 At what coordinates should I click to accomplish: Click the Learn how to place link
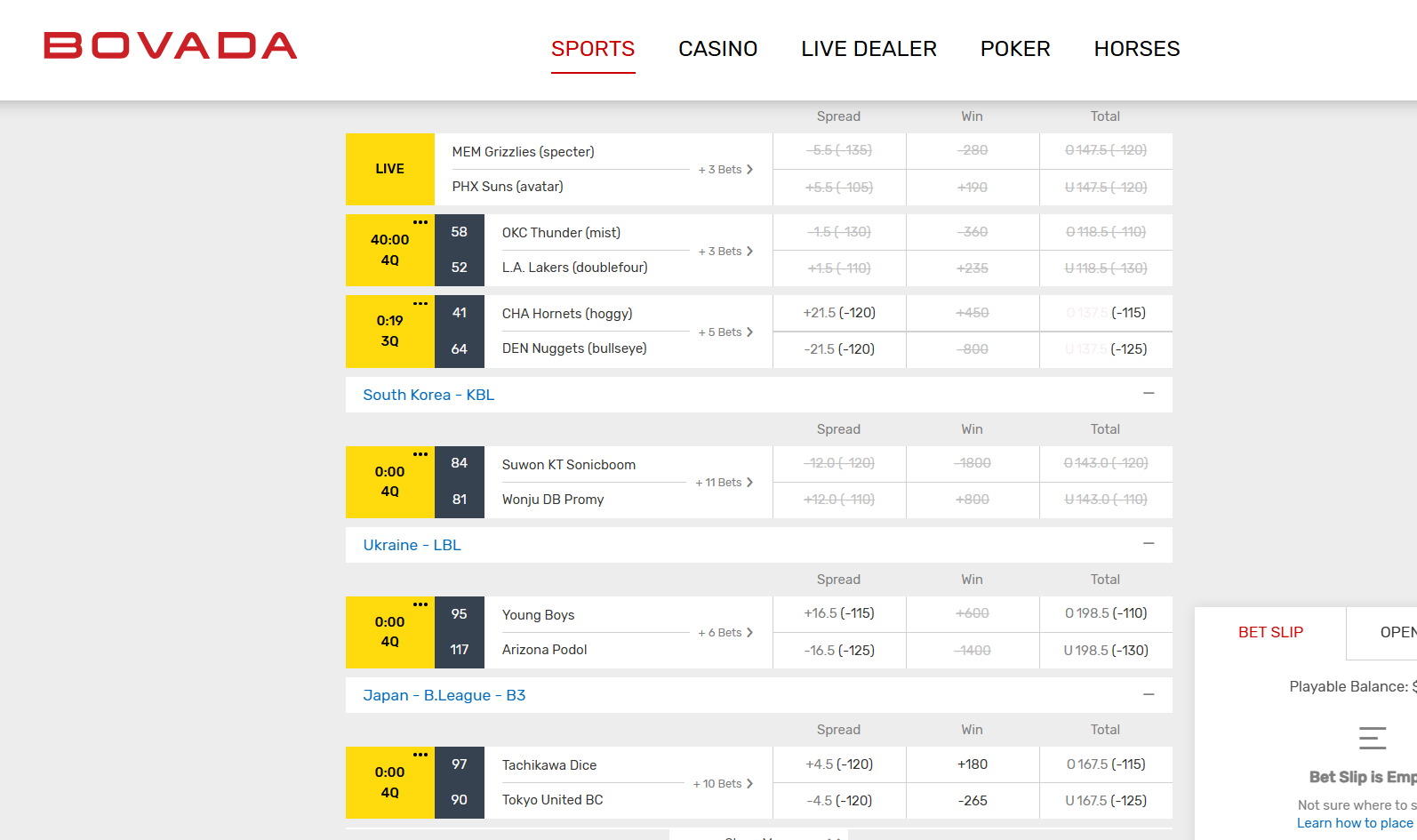[x=1354, y=823]
